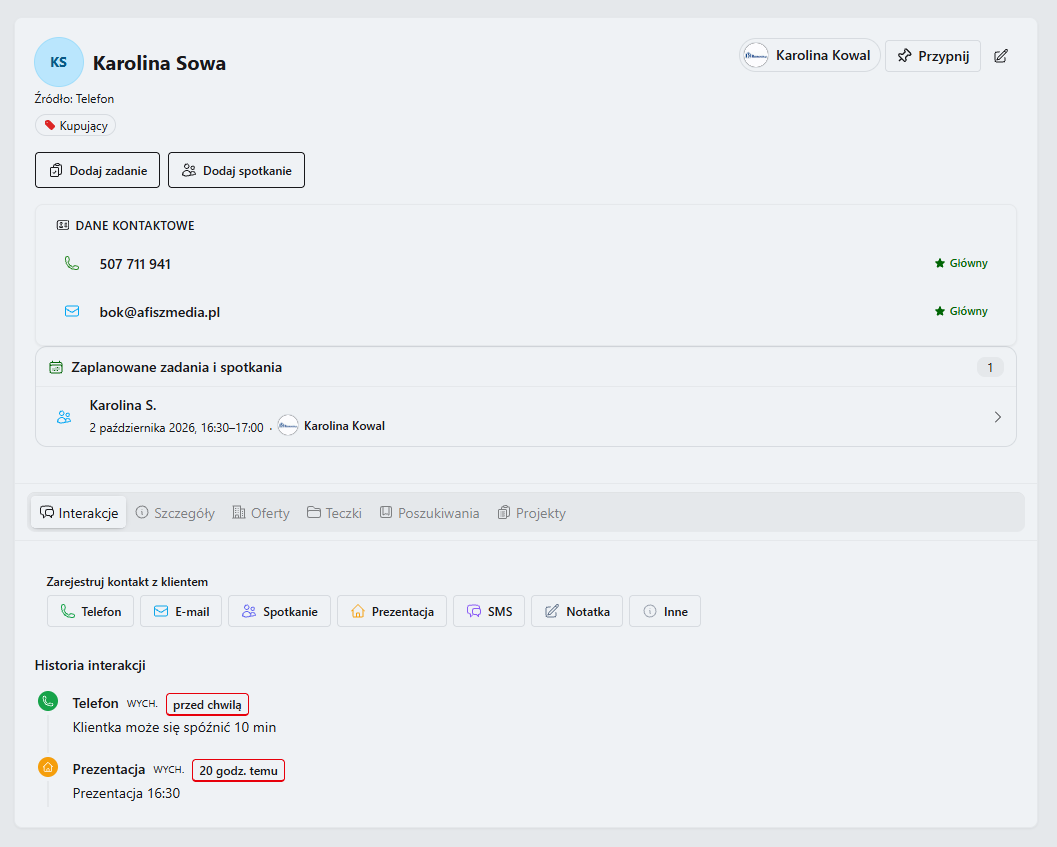Click the Dodaj zadanie button
1057x847 pixels.
coord(98,171)
